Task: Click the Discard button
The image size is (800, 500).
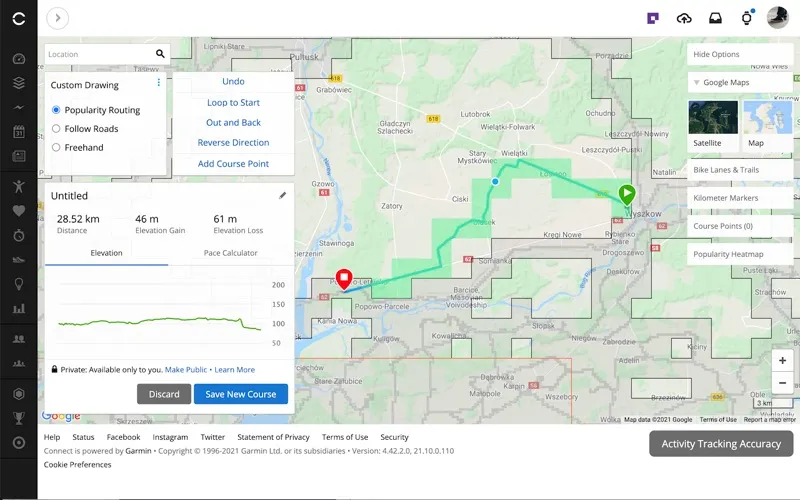Action: click(x=164, y=394)
